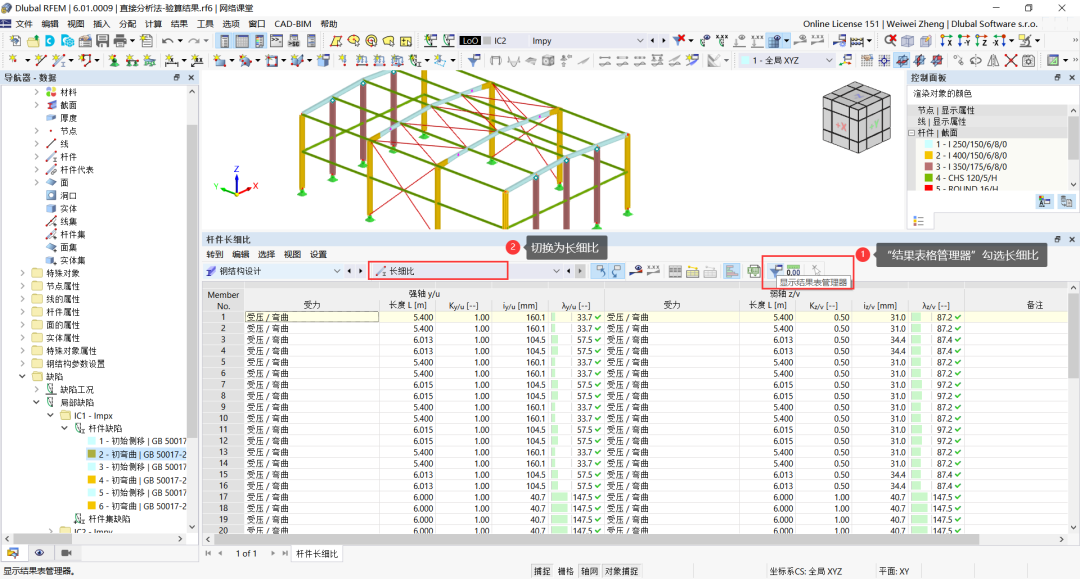The width and height of the screenshot is (1080, 579).
Task: Toggle the tables panel toolbar button
Action: [241, 41]
